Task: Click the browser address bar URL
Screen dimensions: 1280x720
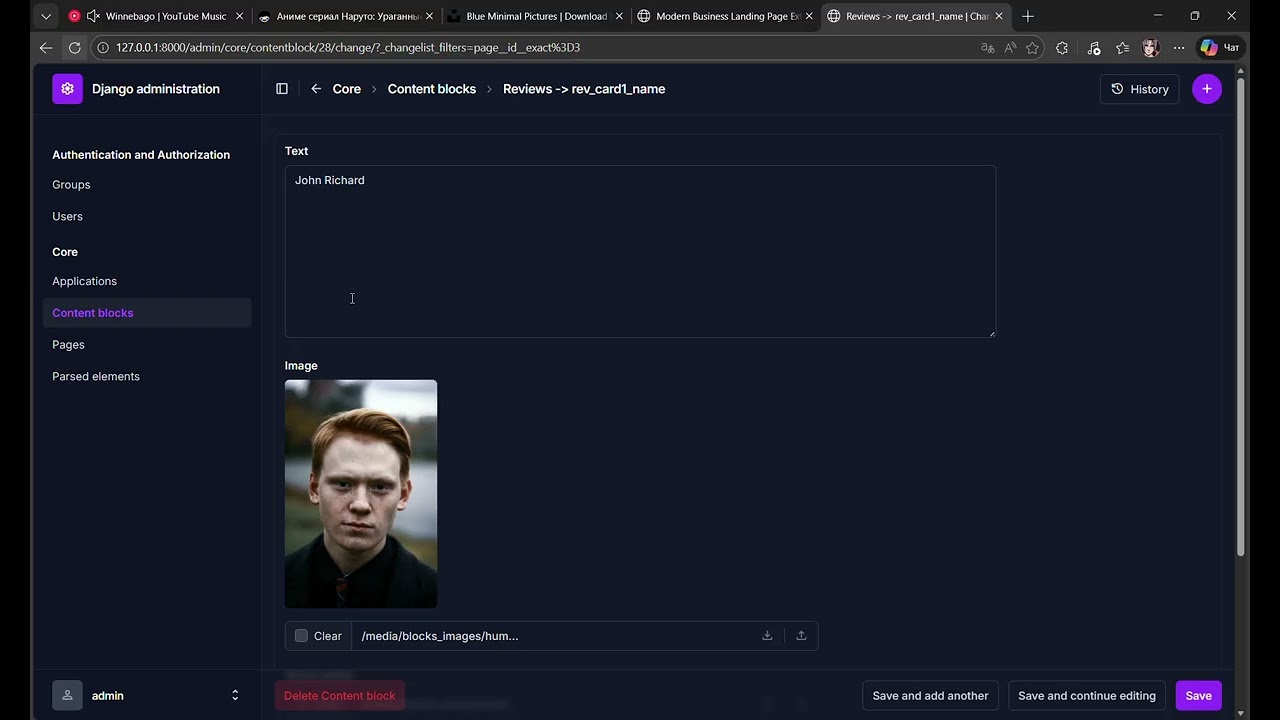Action: tap(348, 47)
